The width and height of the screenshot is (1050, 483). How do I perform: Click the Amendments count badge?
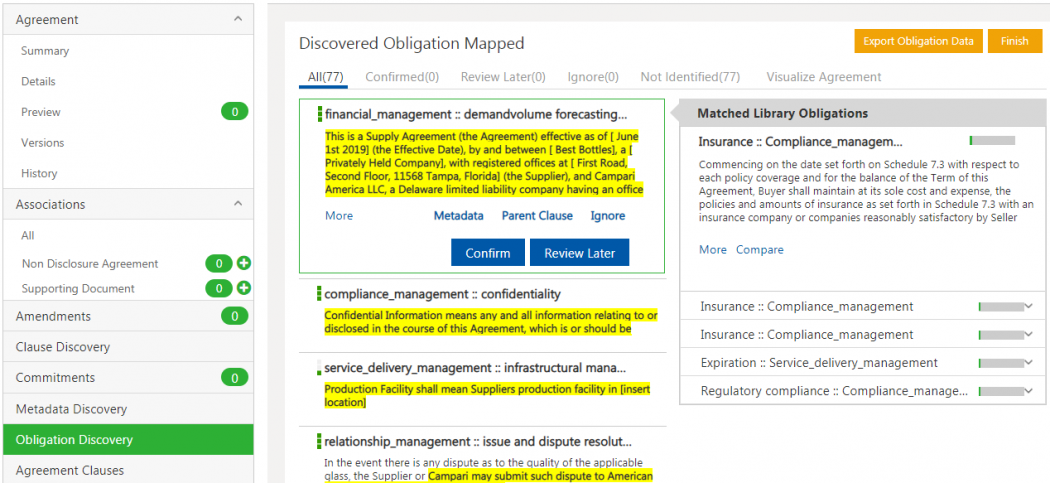[234, 316]
